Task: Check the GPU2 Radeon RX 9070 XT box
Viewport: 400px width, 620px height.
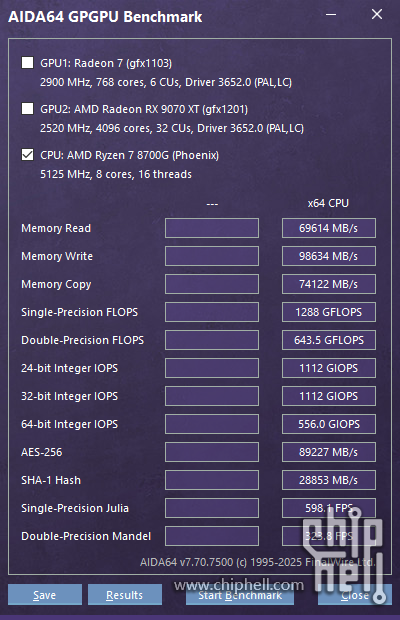Action: 27,108
